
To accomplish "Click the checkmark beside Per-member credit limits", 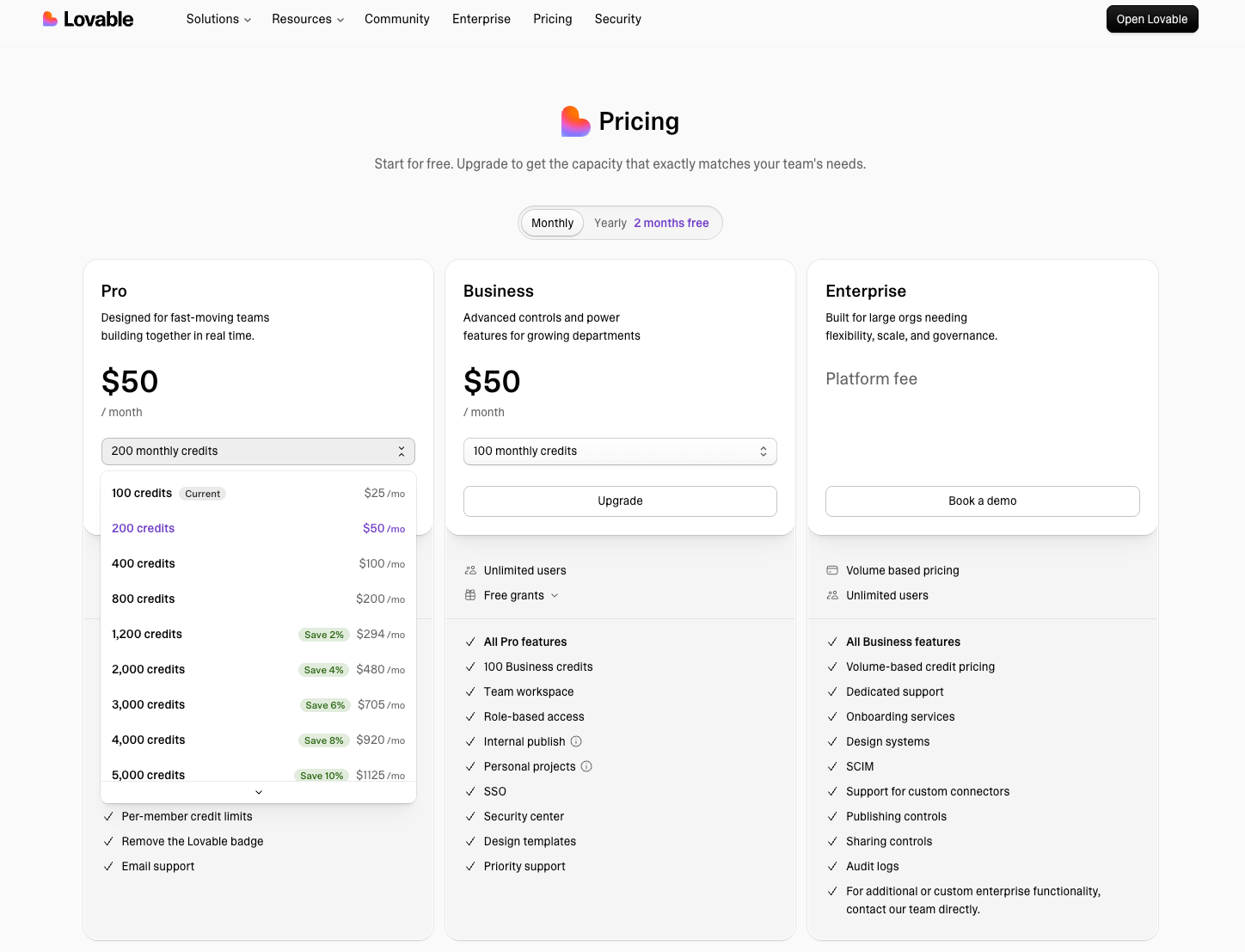I will click(x=108, y=816).
